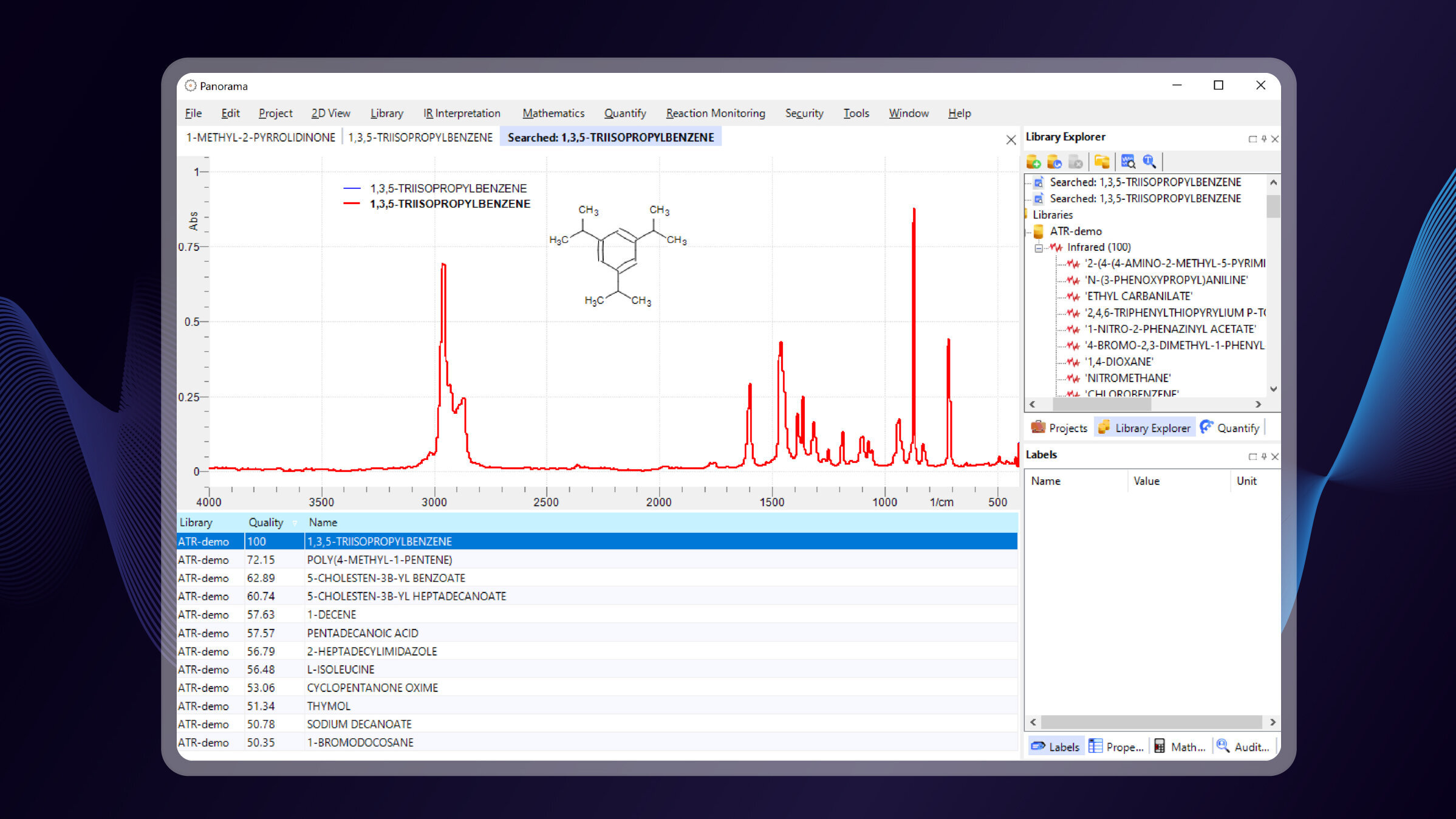This screenshot has height=819, width=1456.
Task: Close the searched spectrum document tab
Action: 1011,140
